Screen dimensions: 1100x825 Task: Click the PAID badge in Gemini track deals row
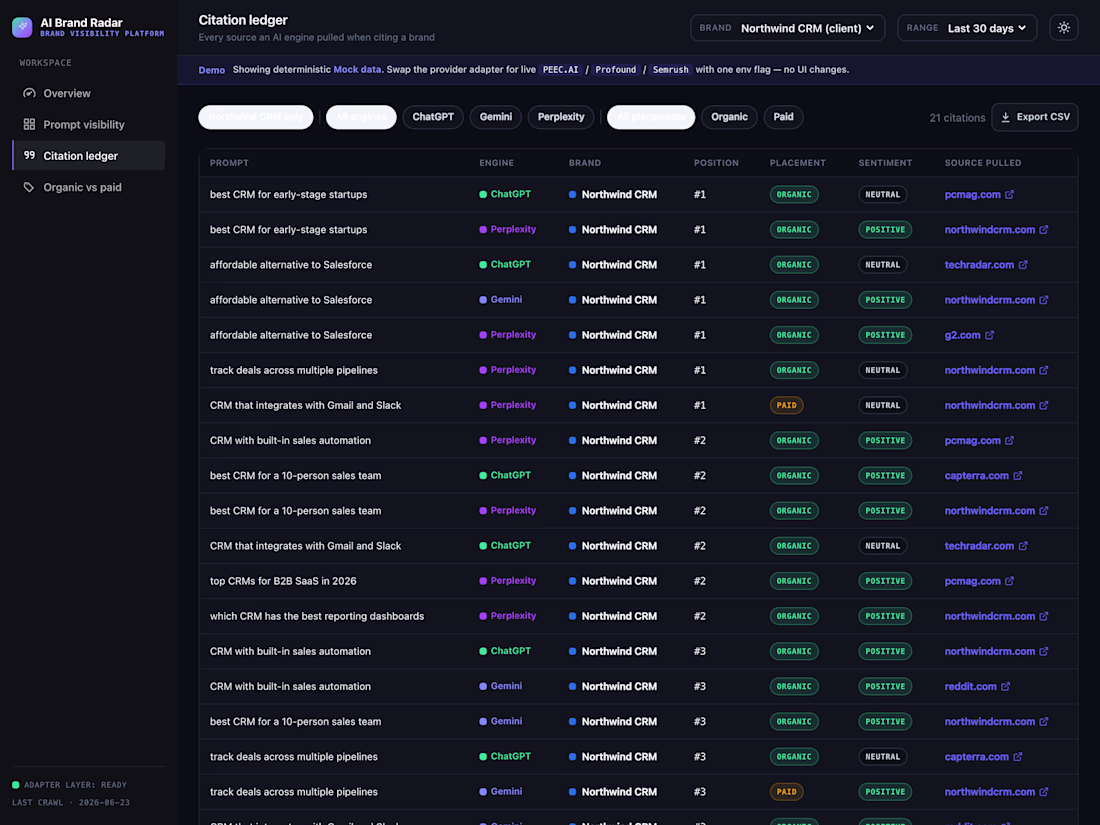(786, 792)
